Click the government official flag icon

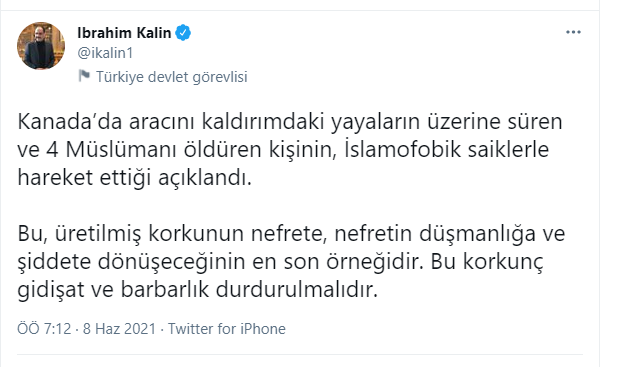84,76
